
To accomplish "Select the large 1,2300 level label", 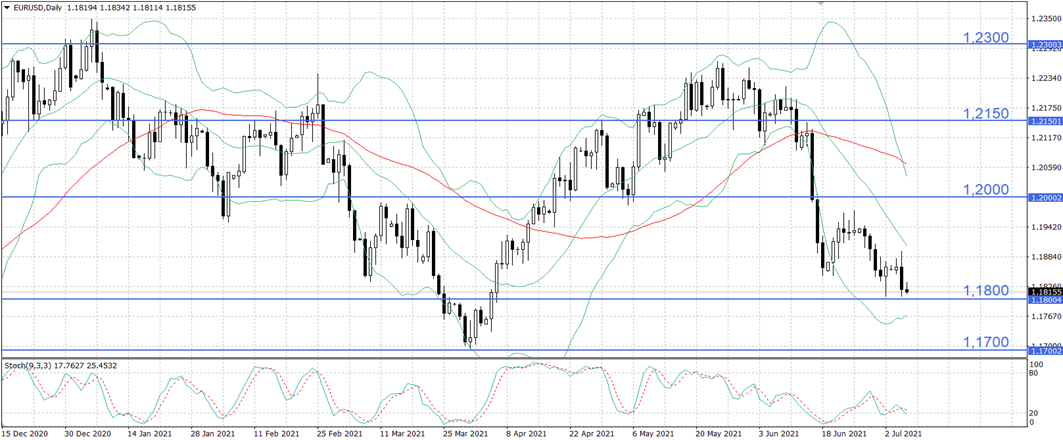I will click(x=984, y=37).
